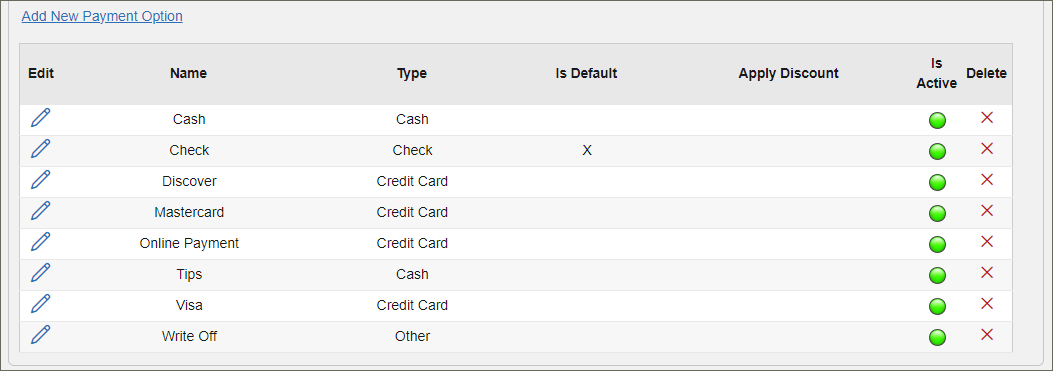1053x371 pixels.
Task: Select the Name column header
Action: click(x=188, y=73)
